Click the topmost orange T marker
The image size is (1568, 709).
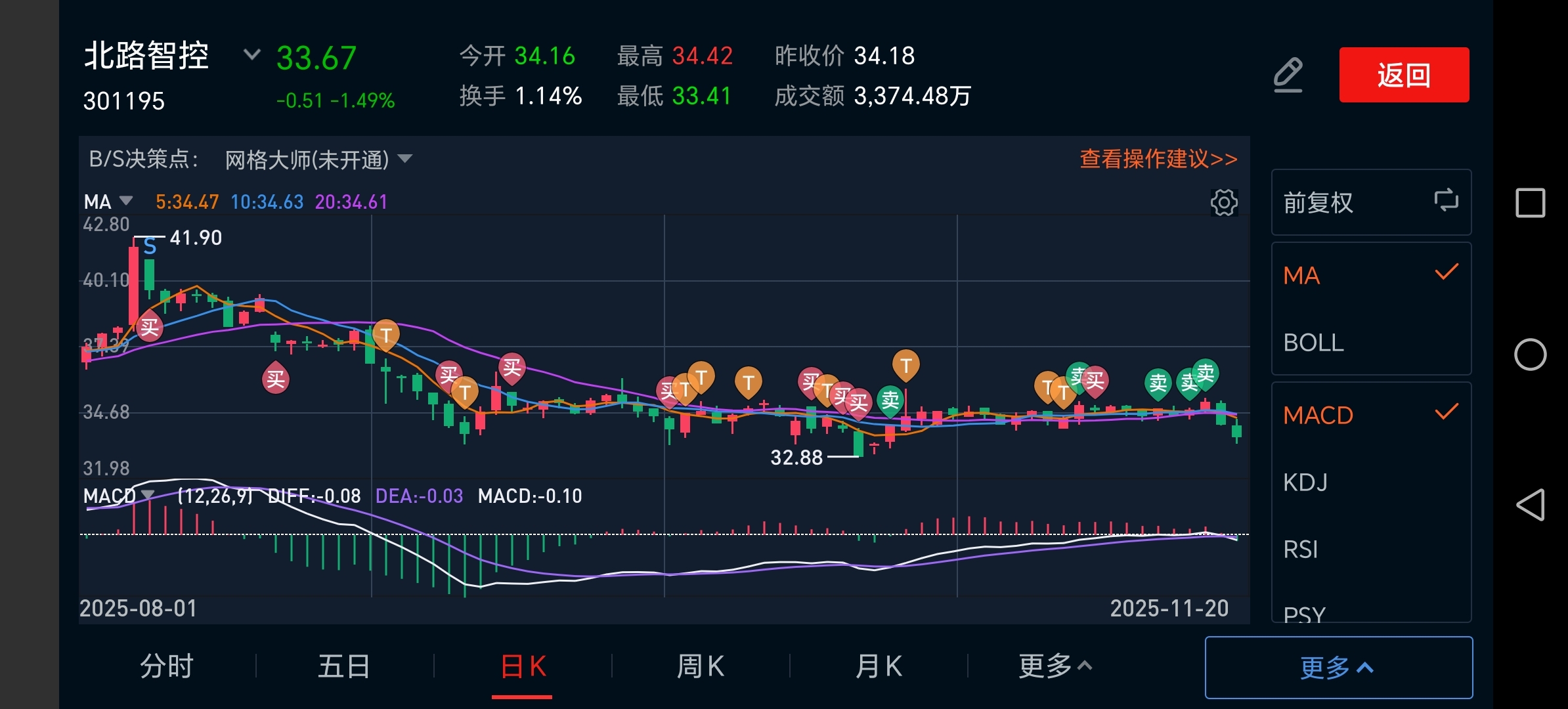(x=385, y=335)
